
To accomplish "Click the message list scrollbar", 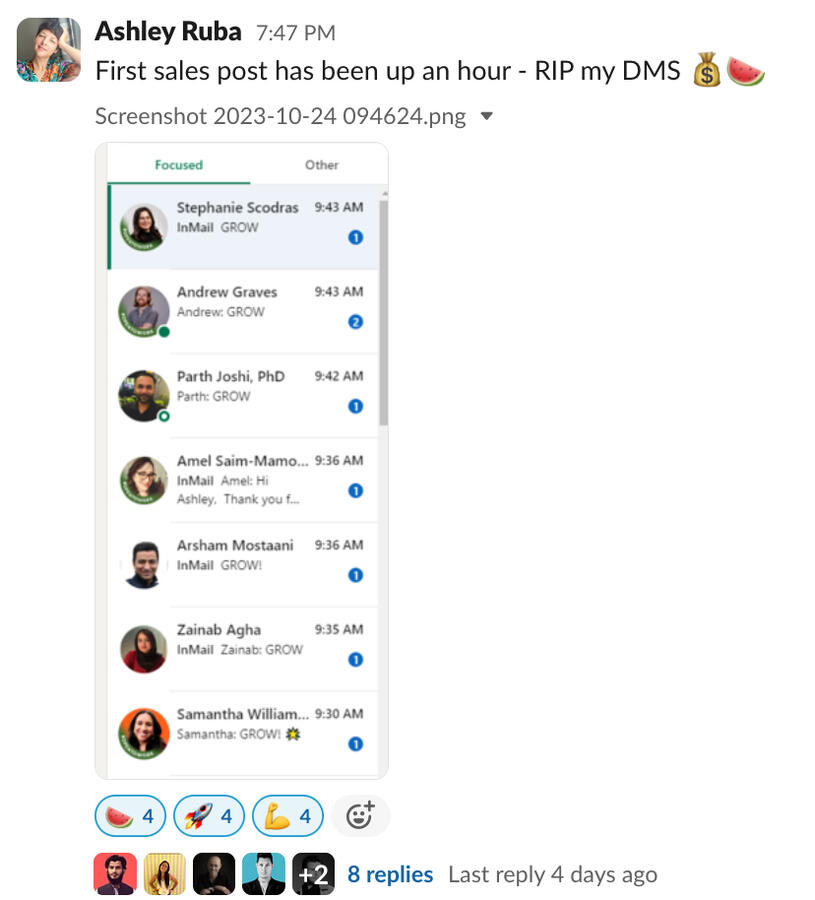I will coord(383,313).
